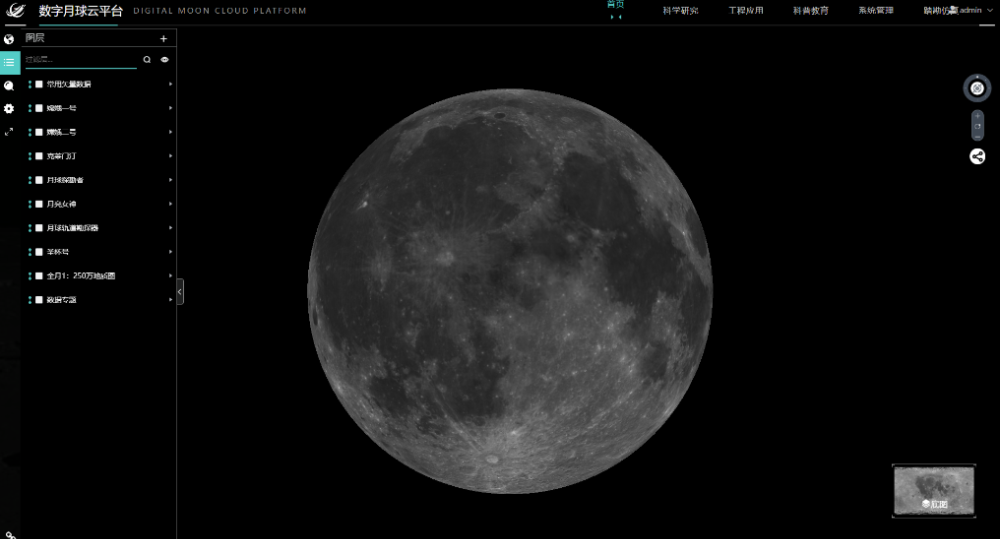1000x539 pixels.
Task: Tick the 数据专题 layer checkbox
Action: (x=39, y=300)
